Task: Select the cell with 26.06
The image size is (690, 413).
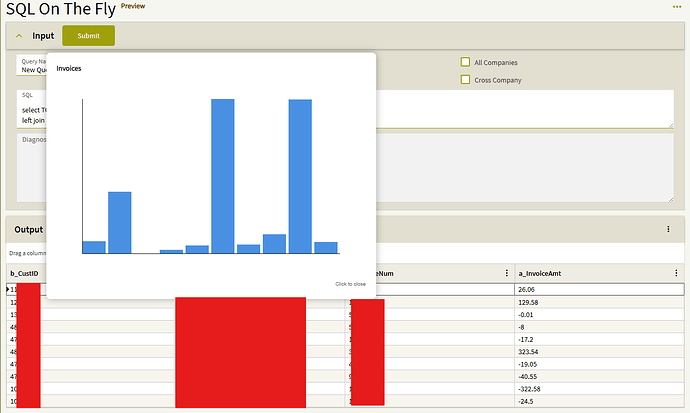Action: pos(599,289)
